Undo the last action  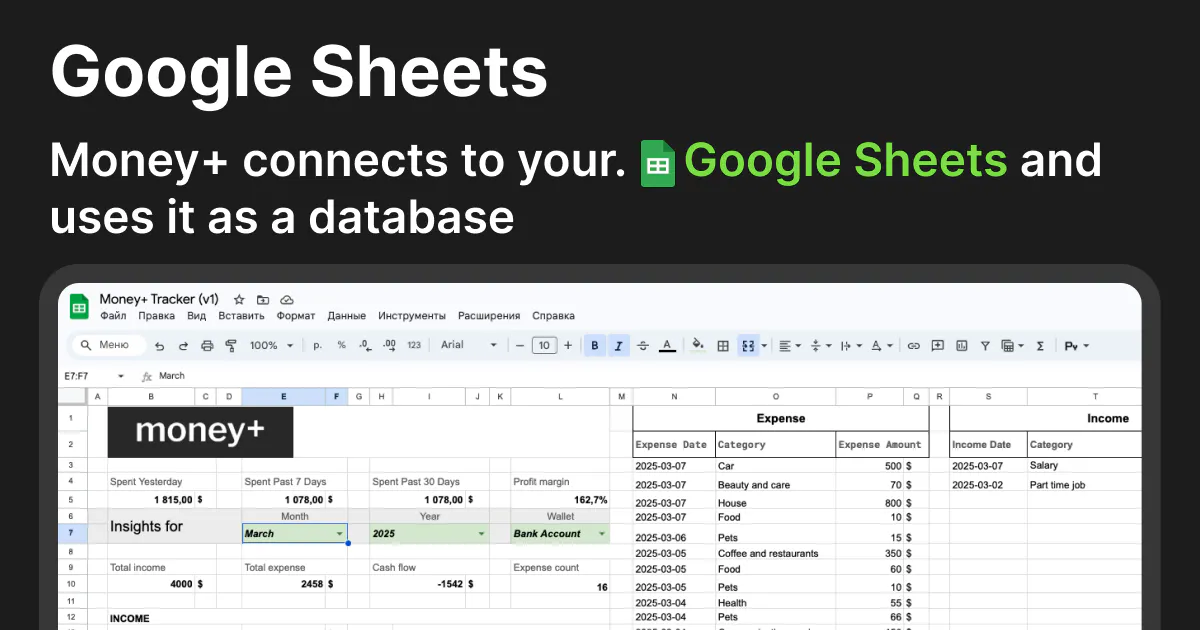159,345
